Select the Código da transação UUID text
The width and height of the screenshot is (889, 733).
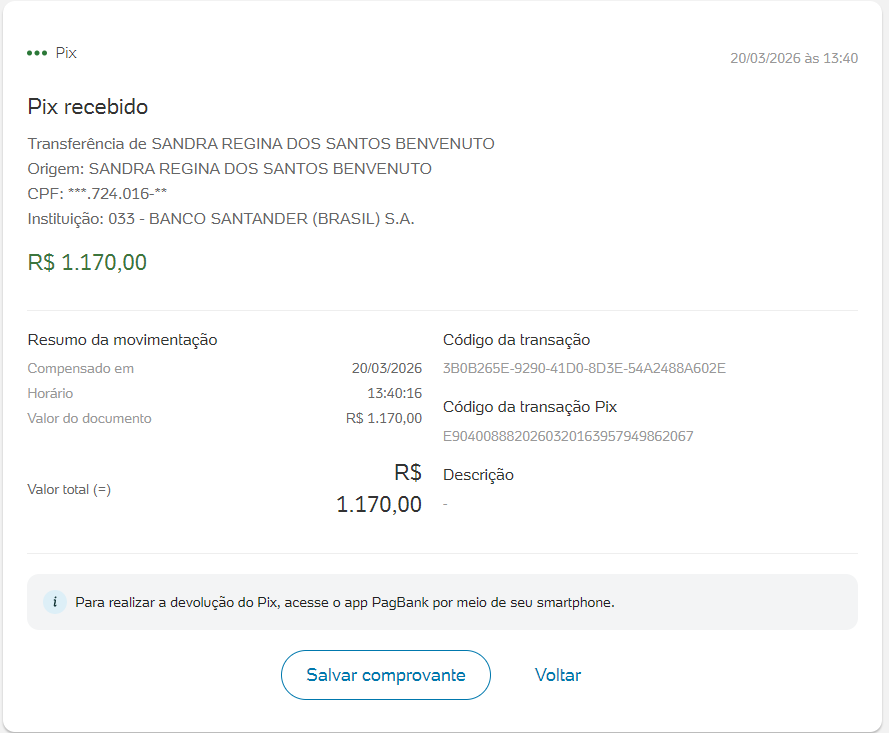584,368
